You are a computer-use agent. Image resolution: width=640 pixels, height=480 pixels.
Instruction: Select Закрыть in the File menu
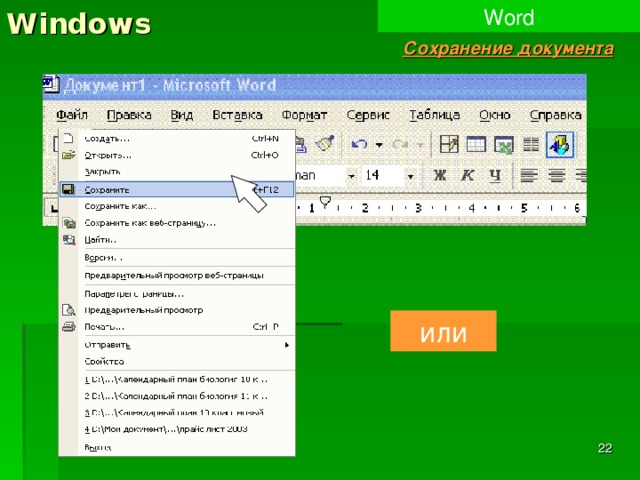(177, 172)
